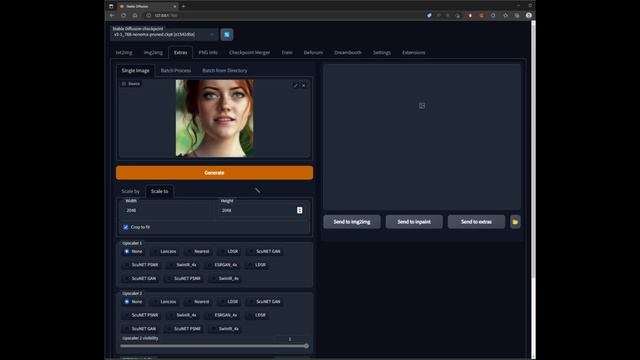Go back in the browser
Viewport: 640px width, 360px height.
tap(112, 16)
